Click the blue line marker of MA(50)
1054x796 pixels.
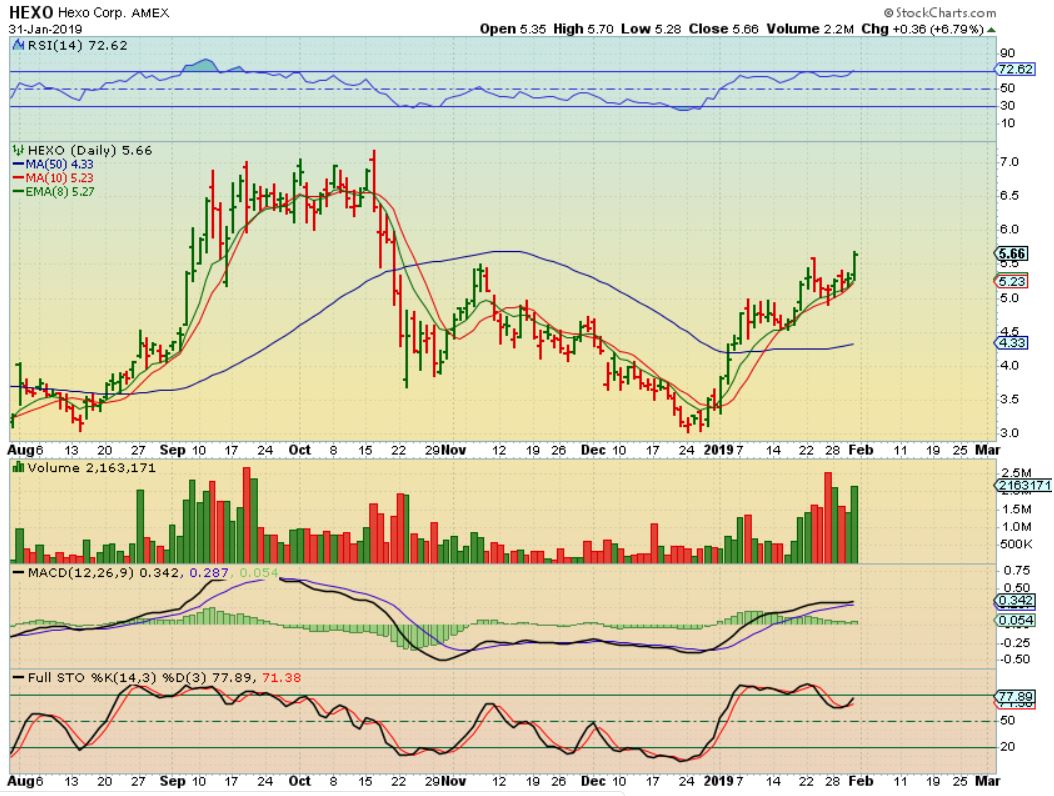(x=18, y=164)
